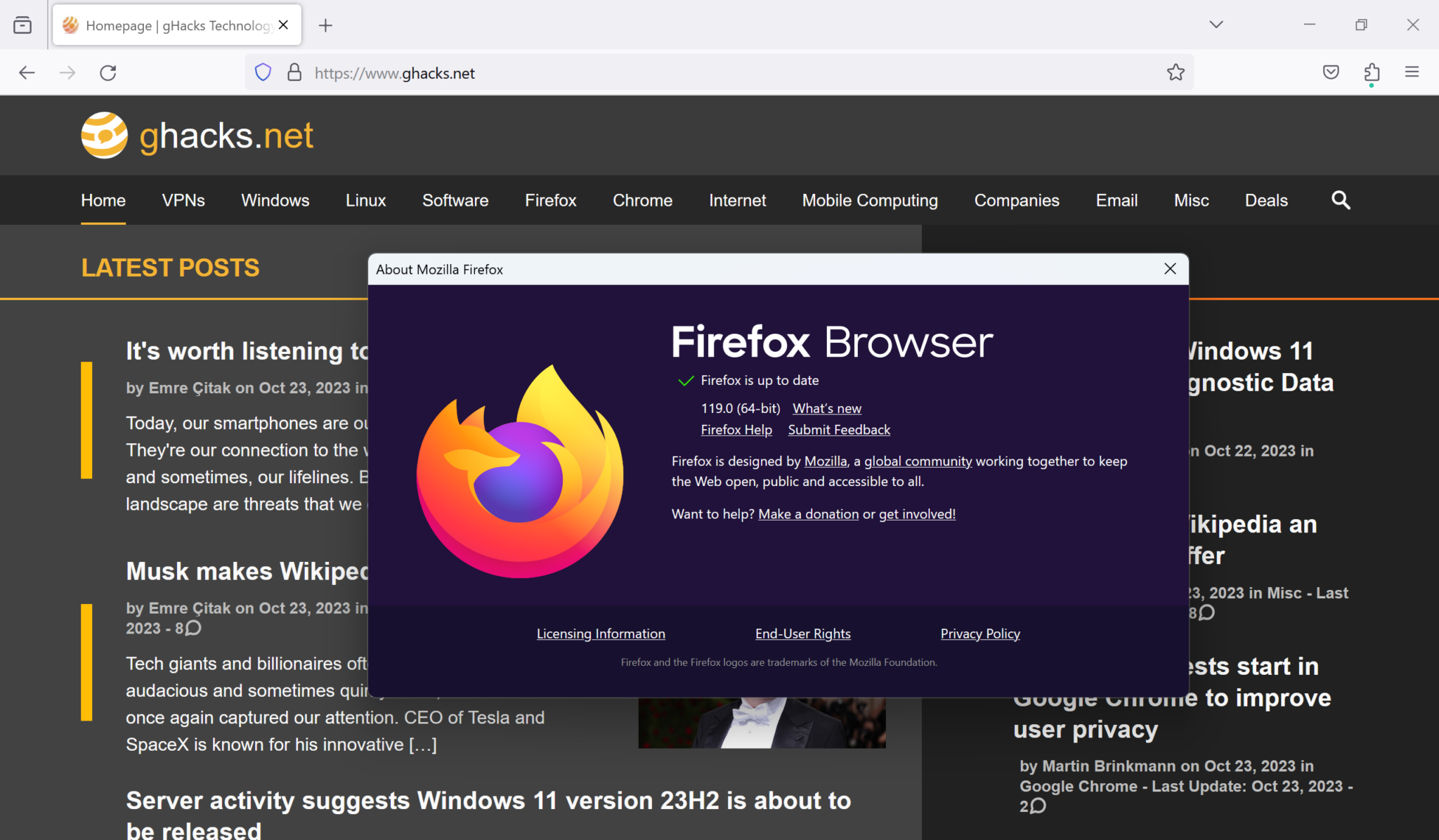Open the list-all-tabs dropdown chevron
1439x840 pixels.
[1216, 25]
